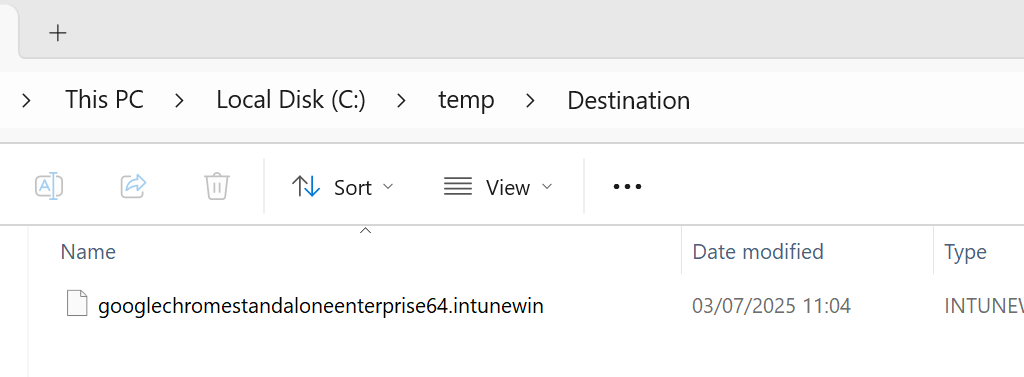Open a new tab with the plus button
This screenshot has width=1024, height=377.
click(58, 33)
